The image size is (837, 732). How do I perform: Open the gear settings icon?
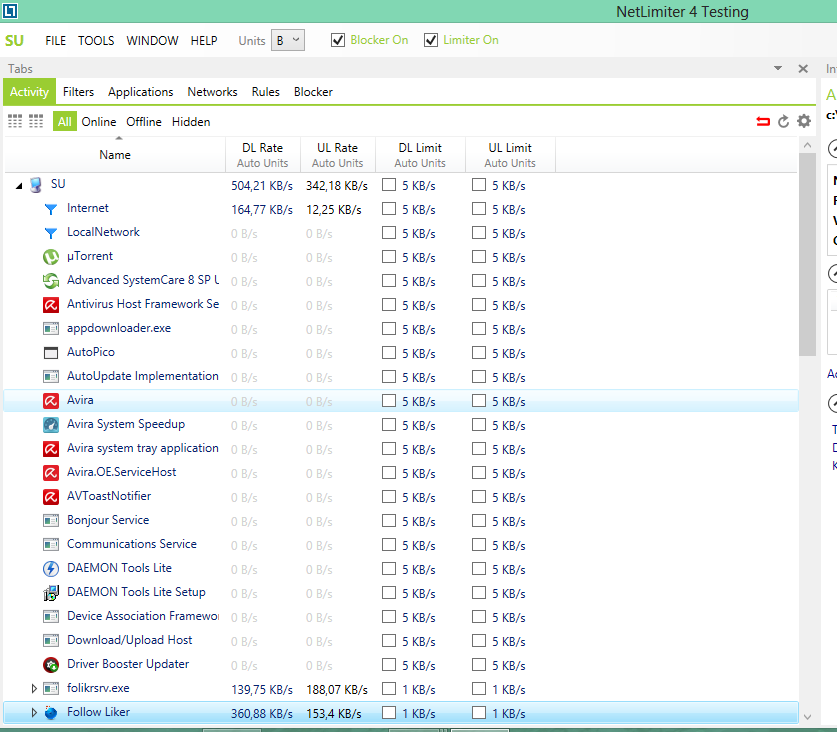click(804, 121)
